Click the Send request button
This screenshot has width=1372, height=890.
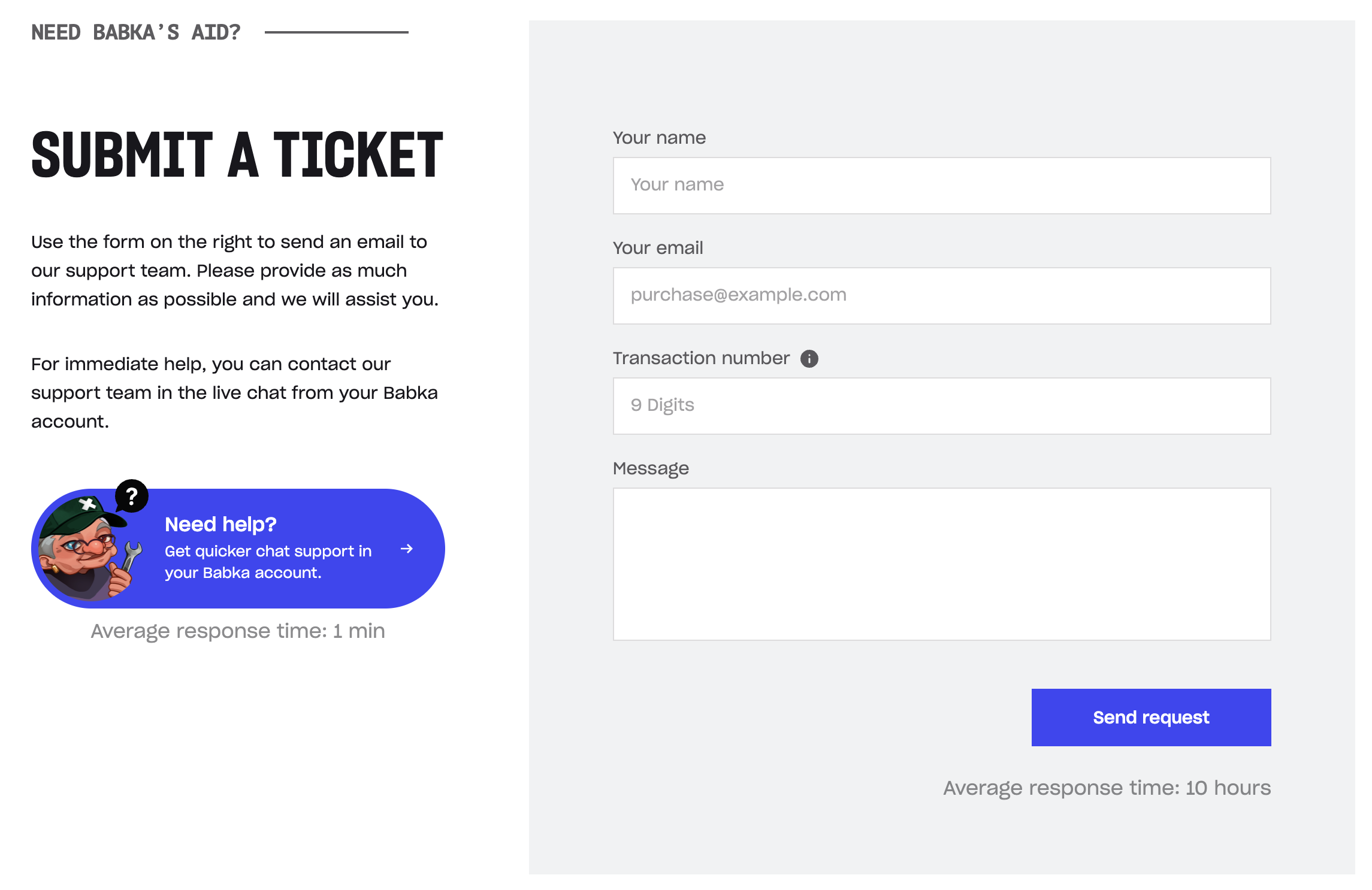tap(1151, 717)
